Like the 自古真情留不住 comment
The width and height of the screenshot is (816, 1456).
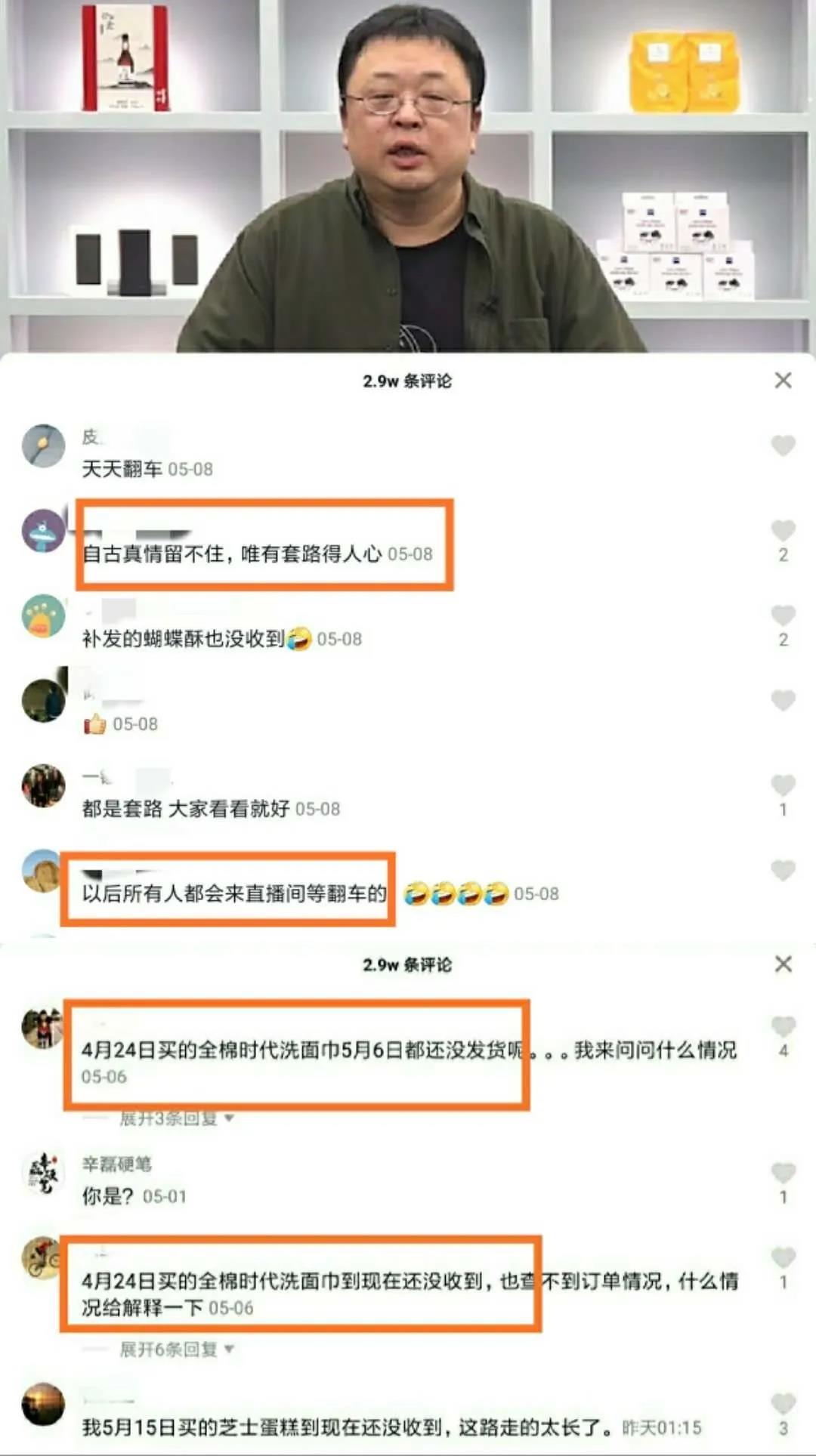(784, 530)
